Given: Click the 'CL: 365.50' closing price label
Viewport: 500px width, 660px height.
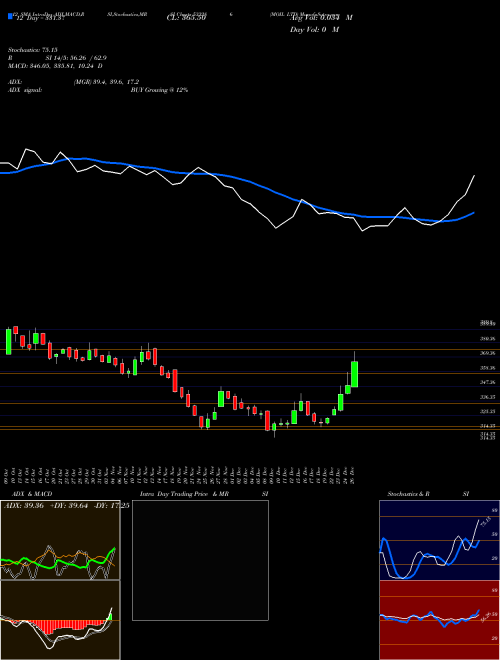Looking at the screenshot, I should [186, 18].
